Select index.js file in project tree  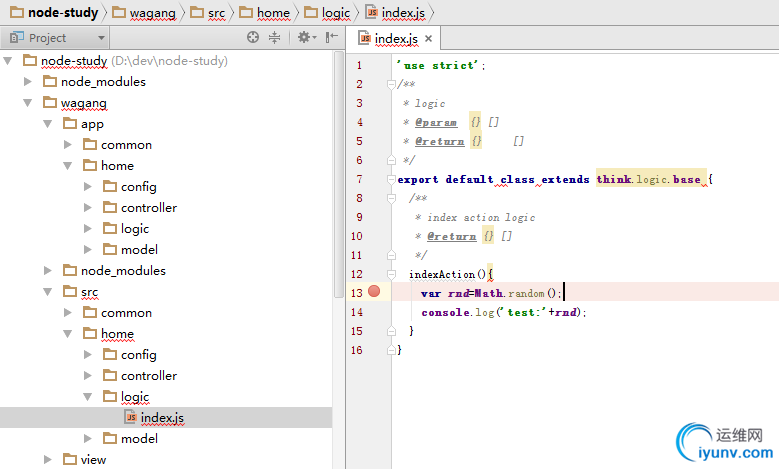pyautogui.click(x=162, y=418)
